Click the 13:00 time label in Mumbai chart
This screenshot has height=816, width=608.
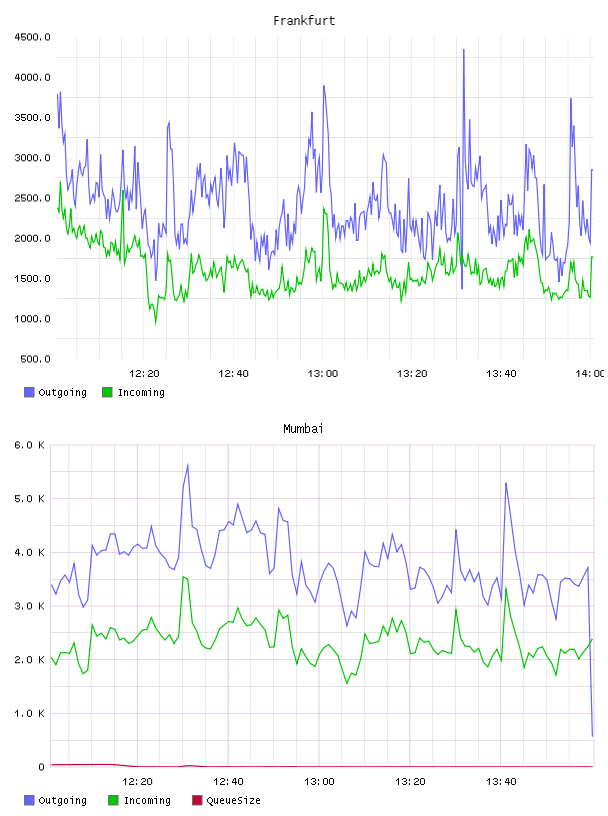coord(319,782)
